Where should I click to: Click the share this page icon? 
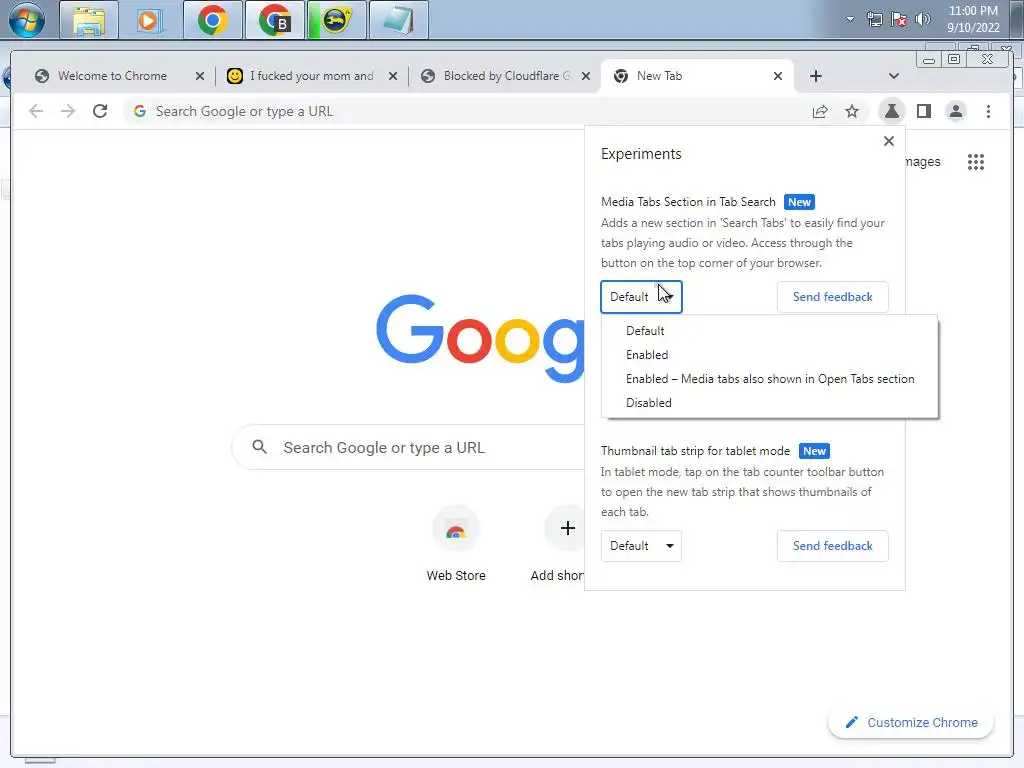(x=820, y=111)
